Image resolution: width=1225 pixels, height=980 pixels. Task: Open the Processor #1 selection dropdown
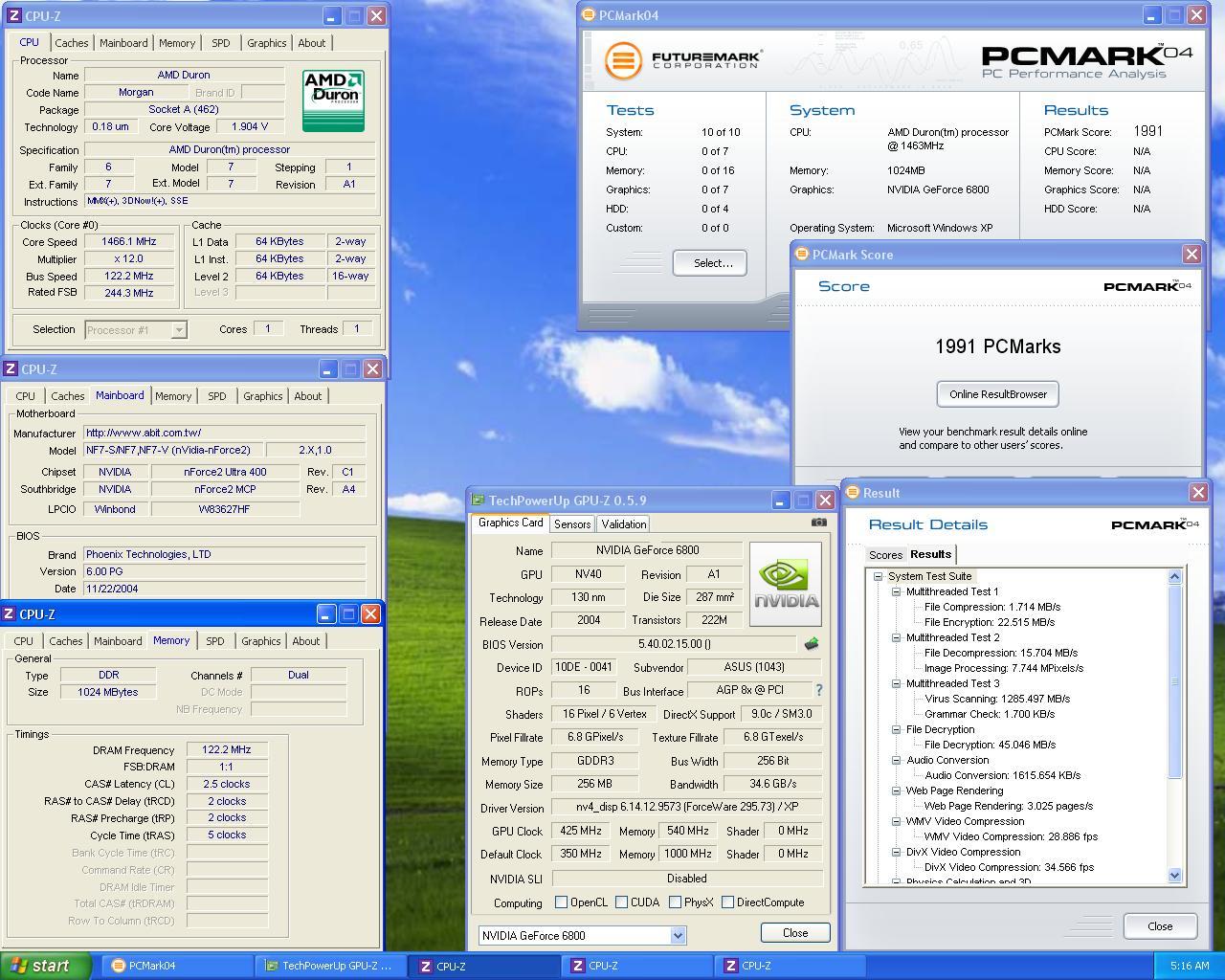[178, 330]
